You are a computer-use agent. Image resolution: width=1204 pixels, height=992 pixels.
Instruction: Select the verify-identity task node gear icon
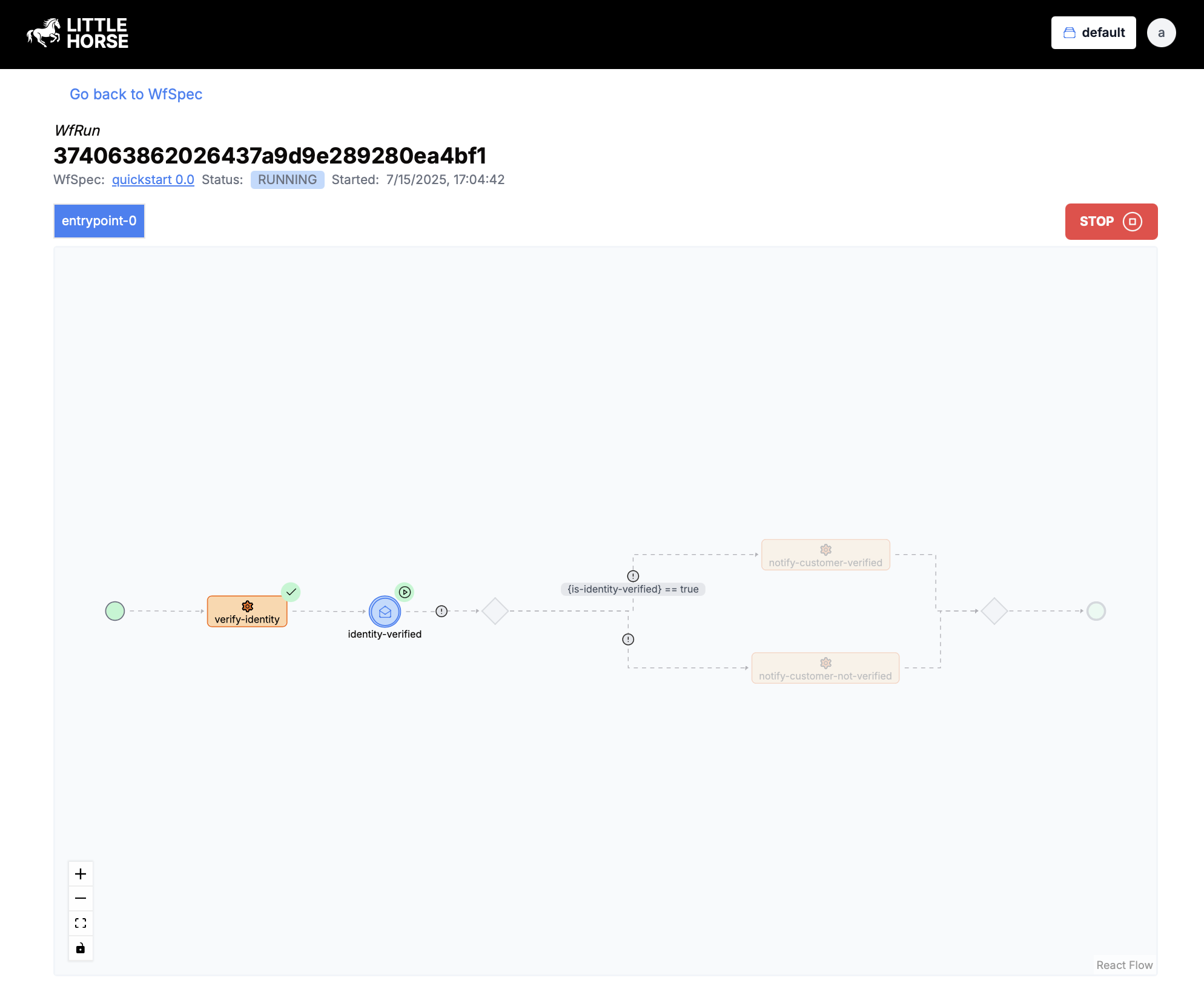point(247,606)
